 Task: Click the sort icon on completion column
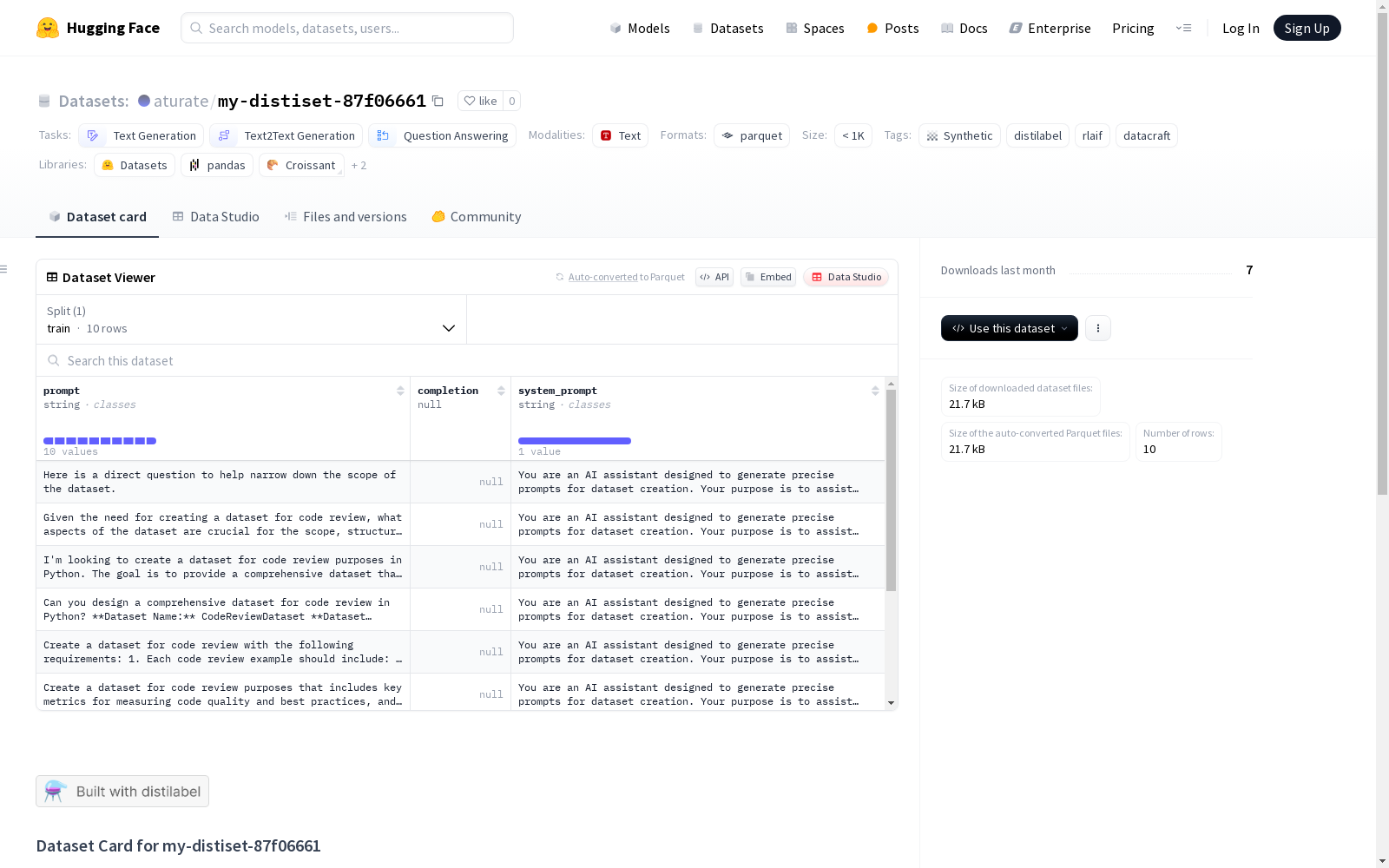click(x=501, y=391)
